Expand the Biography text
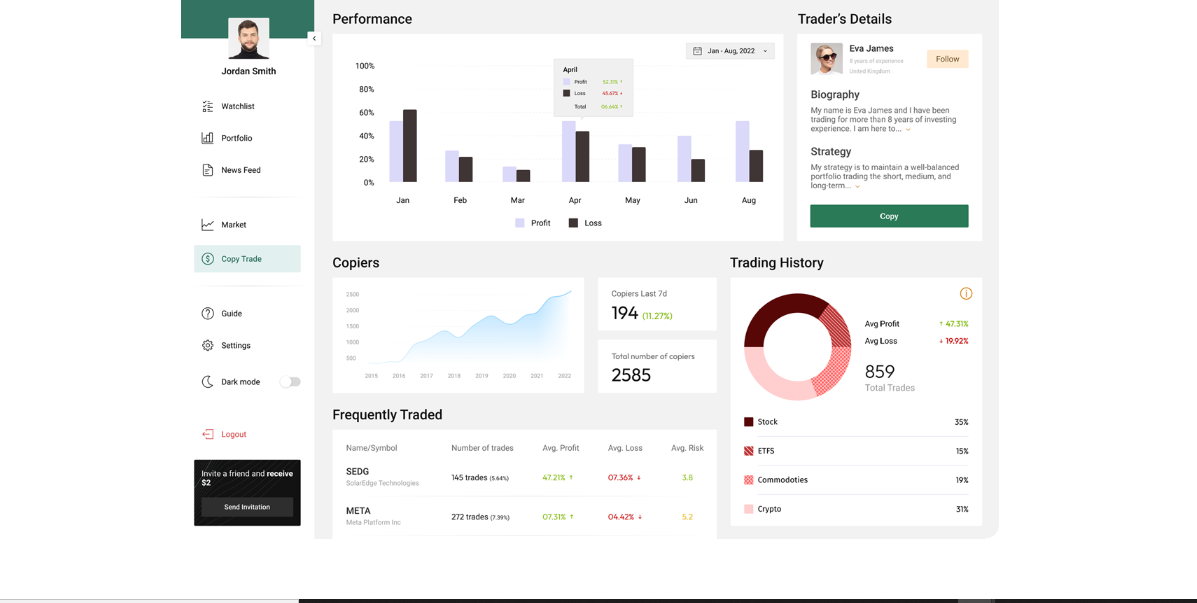Viewport: 1197px width, 603px height. (908, 130)
